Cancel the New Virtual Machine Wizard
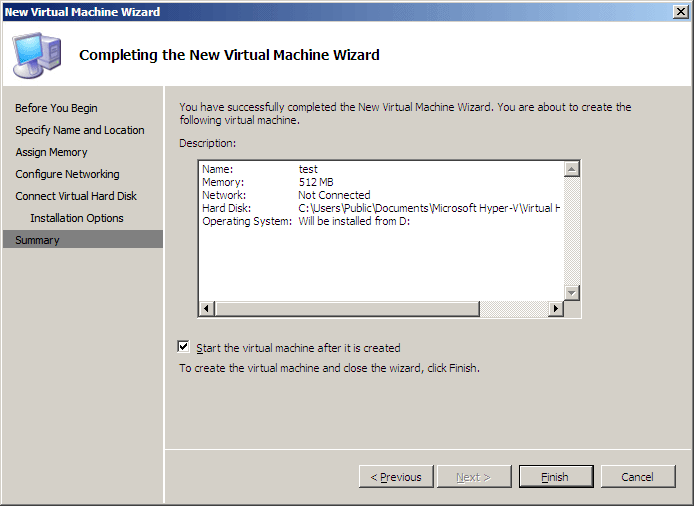 638,477
